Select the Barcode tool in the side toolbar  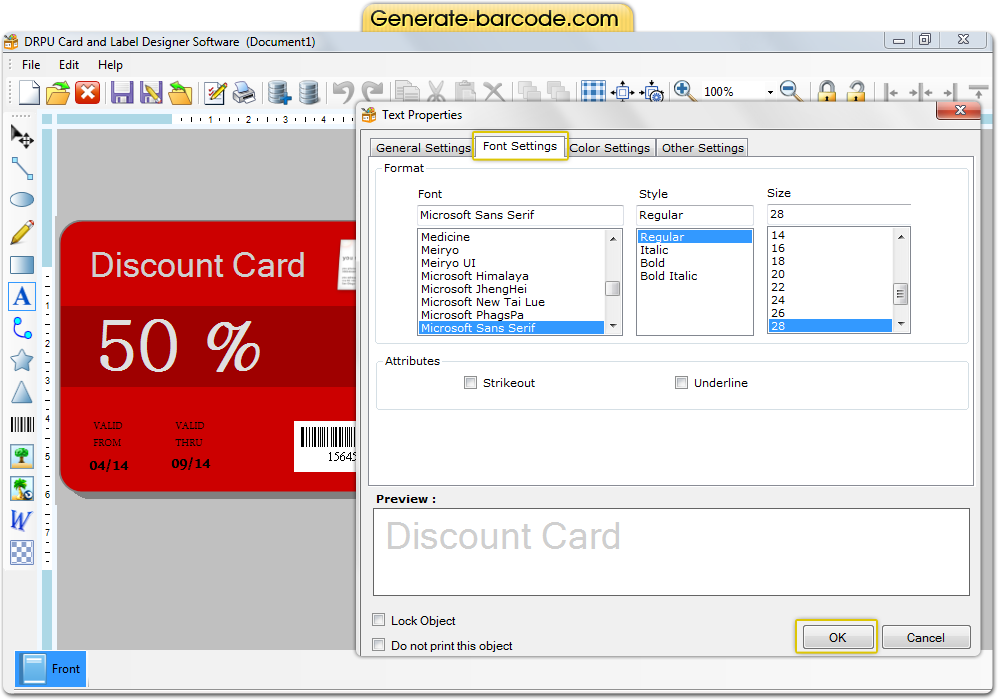tap(22, 424)
